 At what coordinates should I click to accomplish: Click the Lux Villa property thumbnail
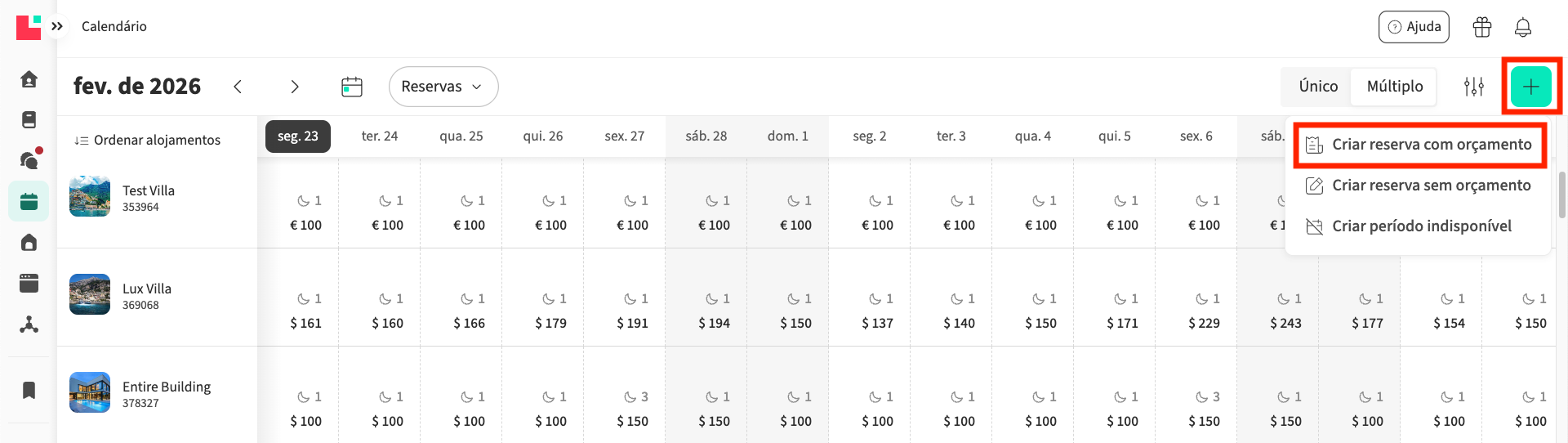[90, 294]
